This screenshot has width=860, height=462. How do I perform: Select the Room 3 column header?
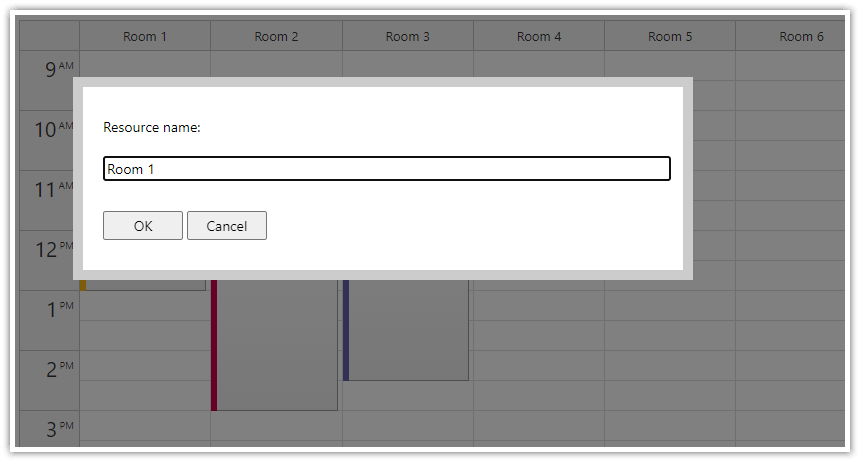coord(408,36)
